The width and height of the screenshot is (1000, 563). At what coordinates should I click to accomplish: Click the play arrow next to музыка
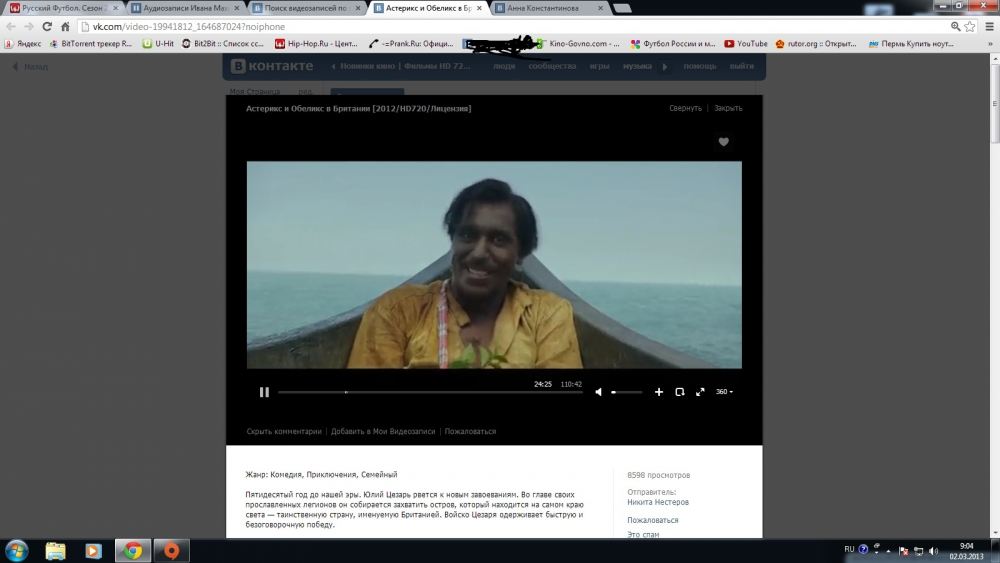pos(665,66)
